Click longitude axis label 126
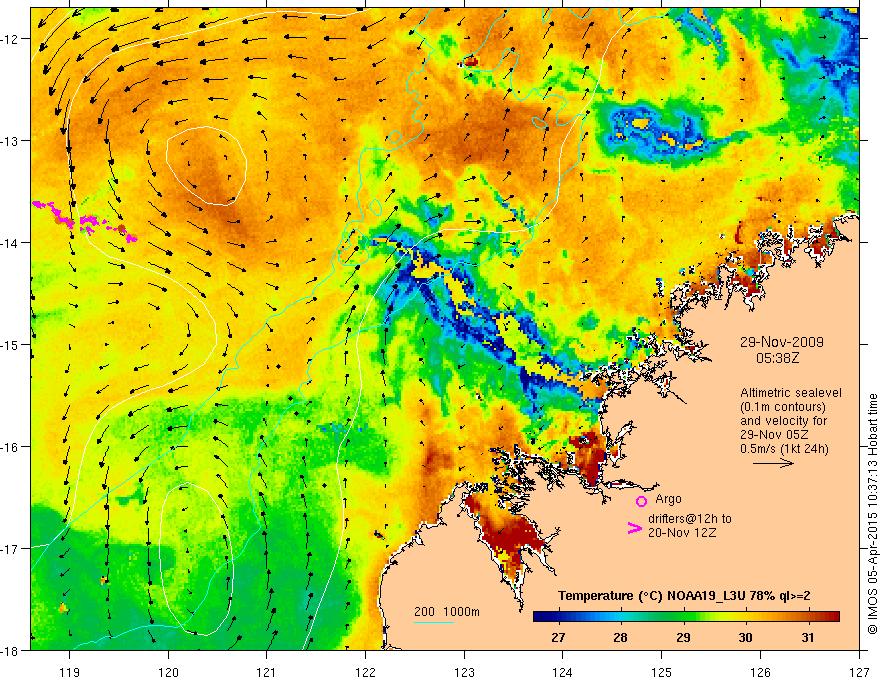This screenshot has height=680, width=880. click(760, 672)
